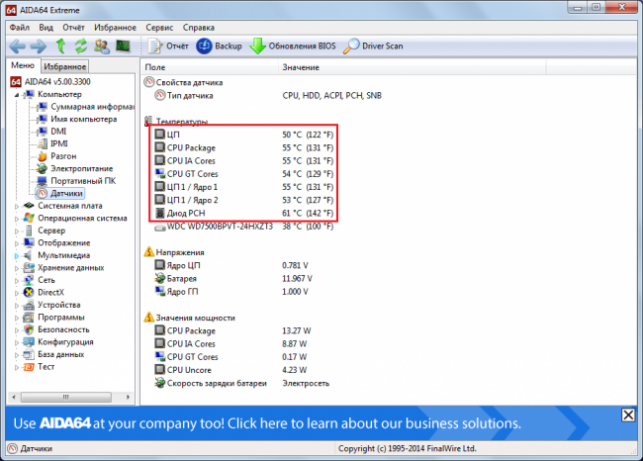Select the Батарея voltage row
The width and height of the screenshot is (643, 461).
coord(233,278)
